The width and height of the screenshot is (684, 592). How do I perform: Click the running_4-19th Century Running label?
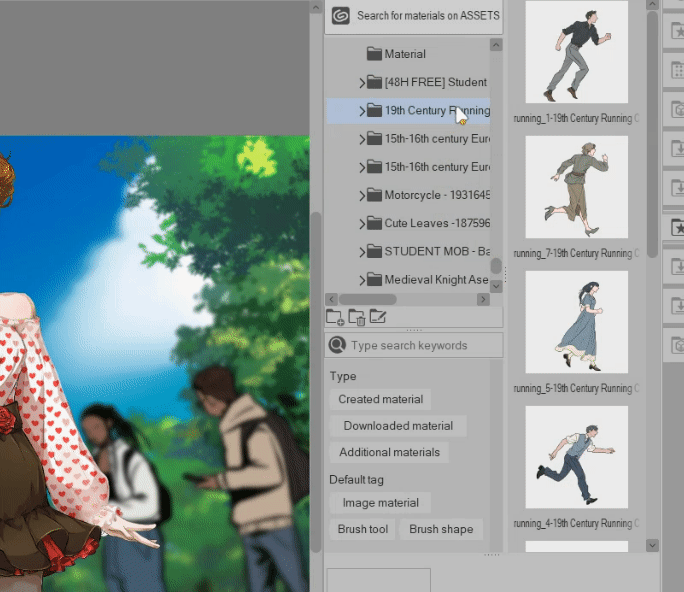click(x=576, y=524)
